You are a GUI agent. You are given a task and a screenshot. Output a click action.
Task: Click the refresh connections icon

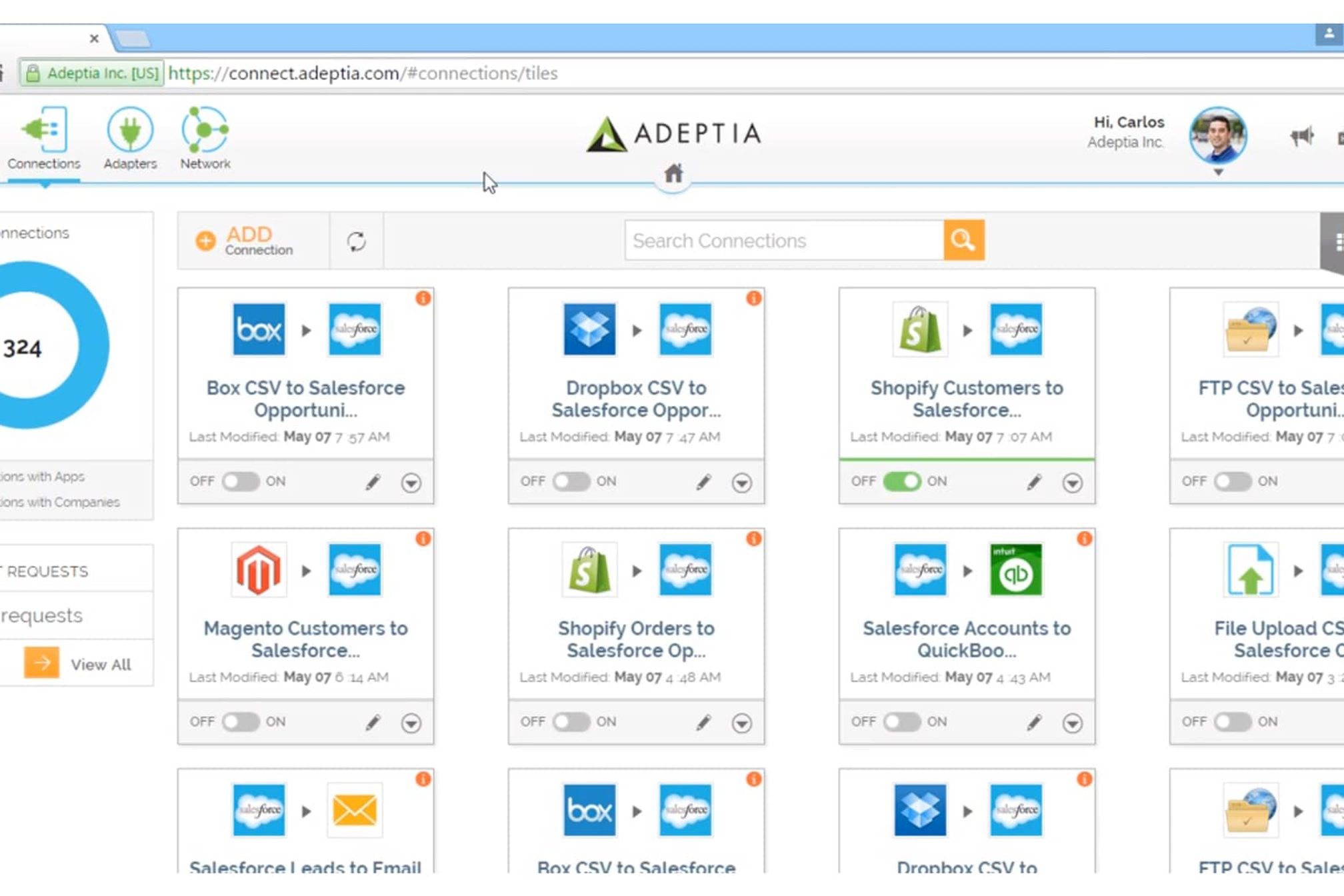click(356, 241)
